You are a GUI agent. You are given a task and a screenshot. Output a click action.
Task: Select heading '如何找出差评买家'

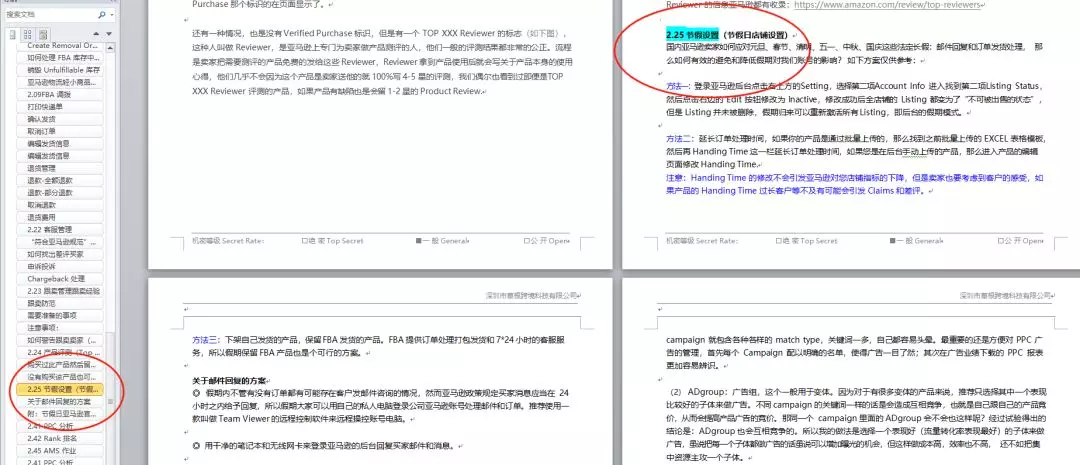coord(62,254)
